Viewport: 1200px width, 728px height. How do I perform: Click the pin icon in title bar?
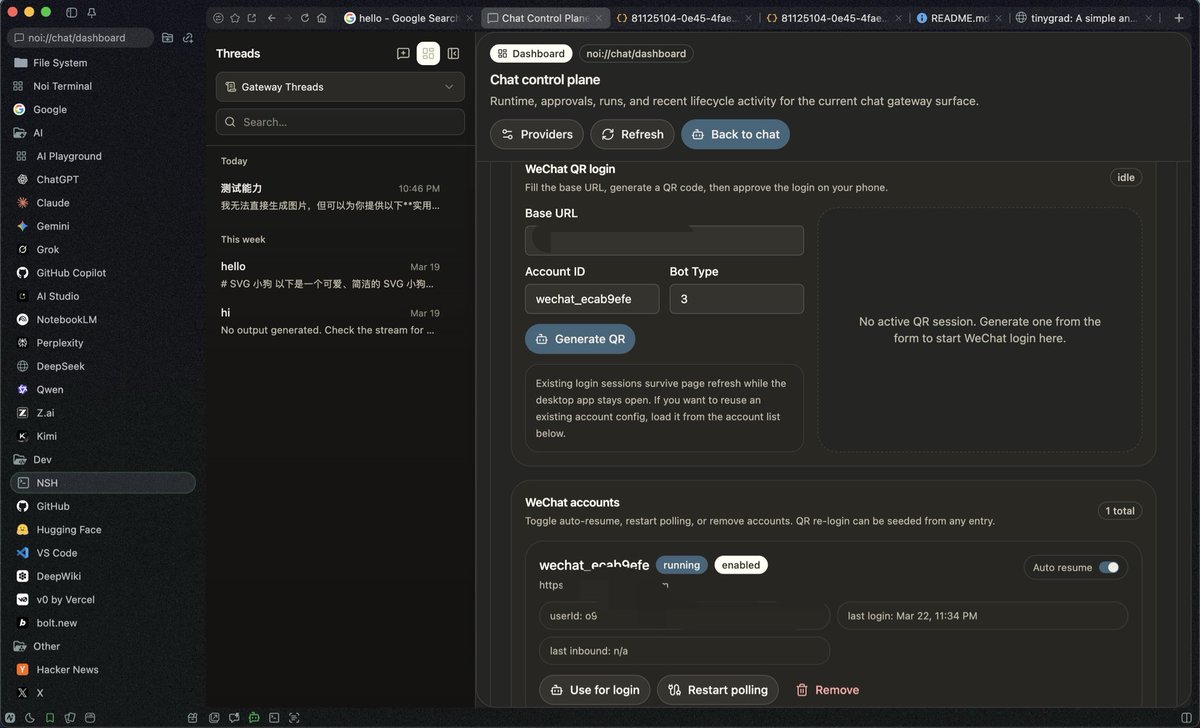92,13
